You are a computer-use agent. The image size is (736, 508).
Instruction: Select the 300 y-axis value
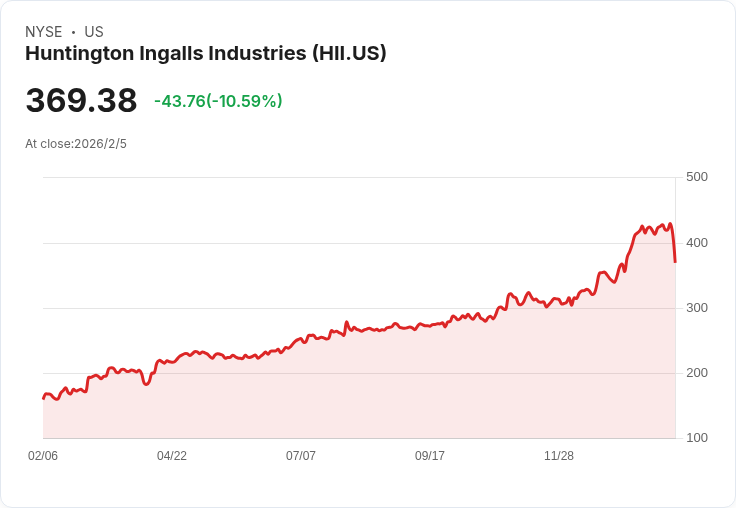[697, 308]
